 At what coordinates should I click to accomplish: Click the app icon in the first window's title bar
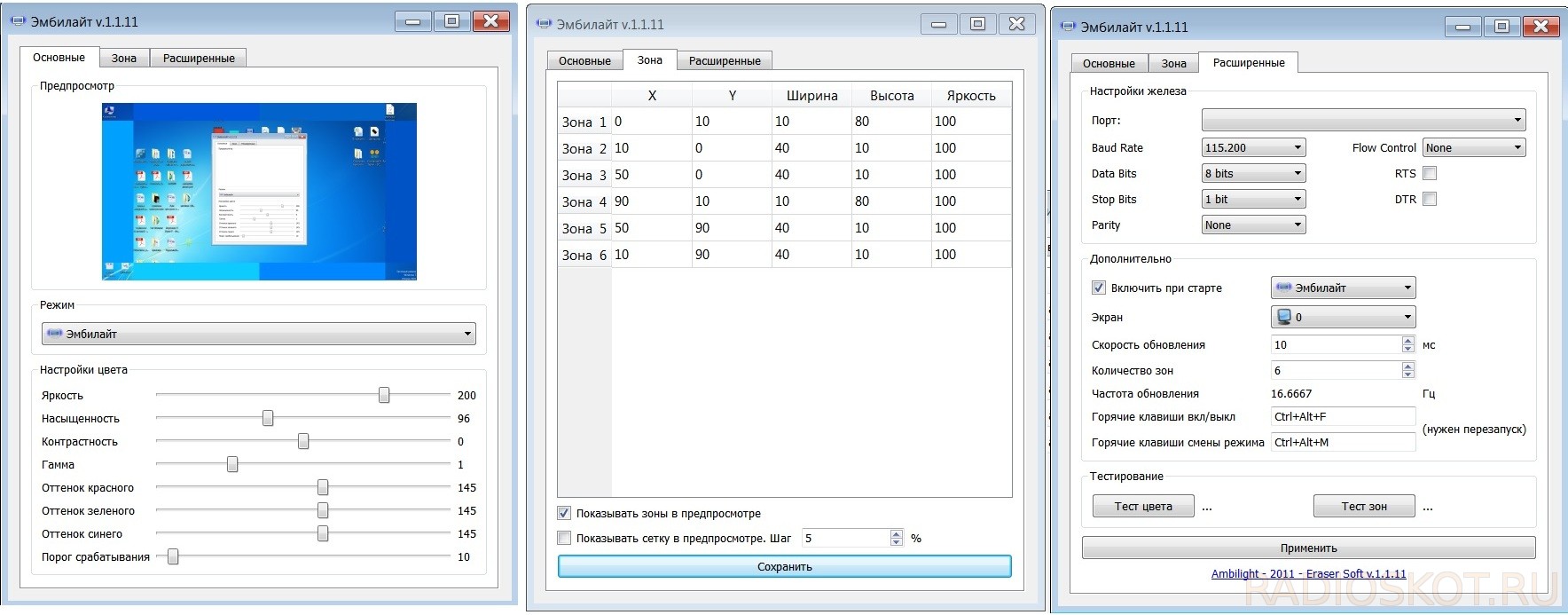tap(19, 21)
